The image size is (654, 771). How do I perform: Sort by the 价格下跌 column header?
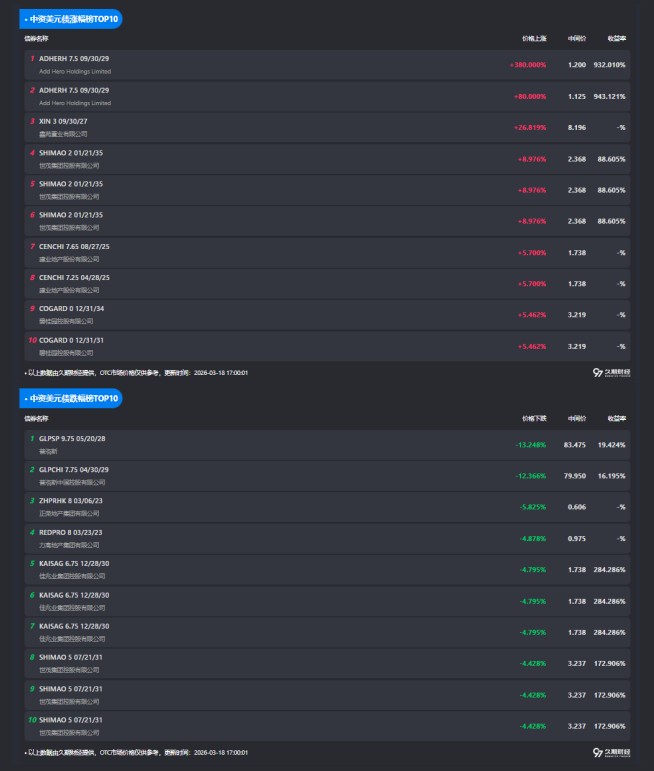tap(534, 419)
